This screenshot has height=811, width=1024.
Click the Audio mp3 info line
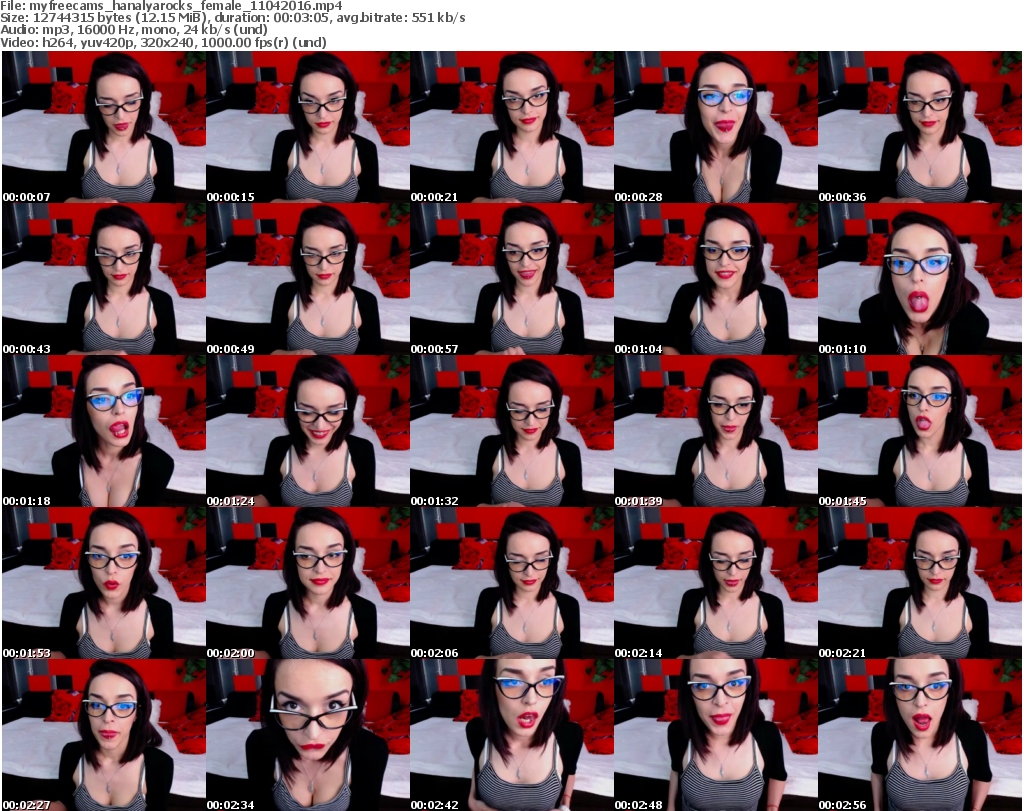click(134, 29)
